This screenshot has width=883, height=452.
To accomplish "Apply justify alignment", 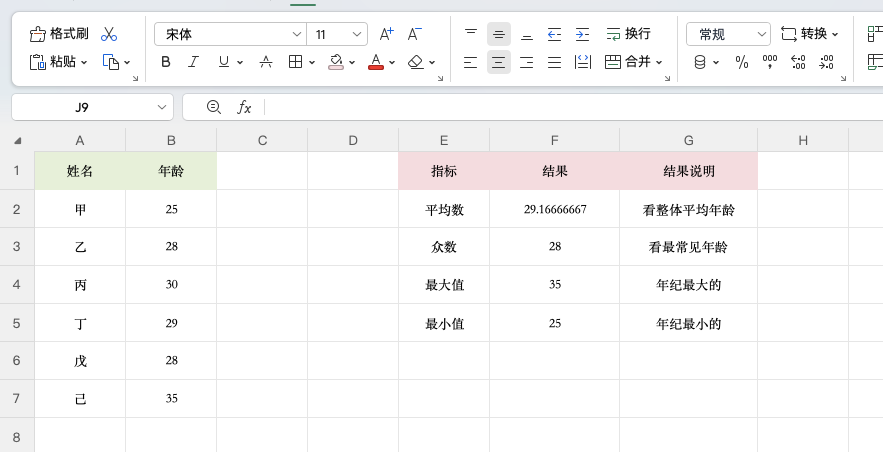I will [555, 62].
